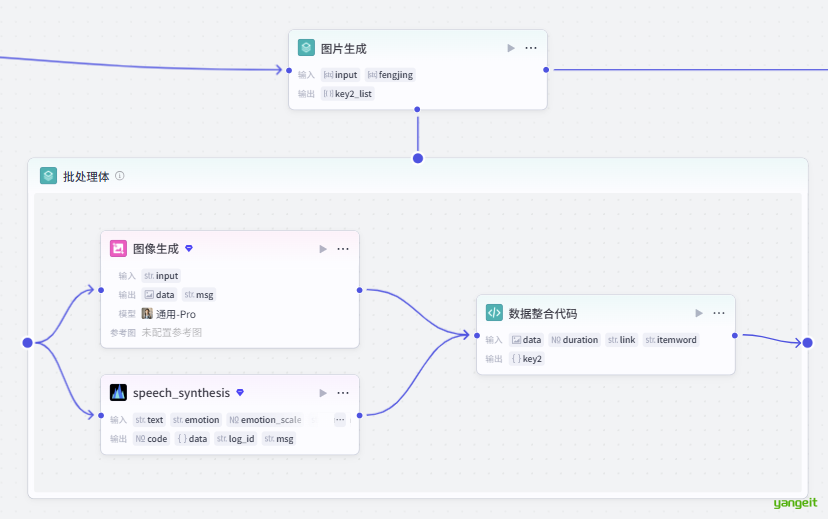828x519 pixels.
Task: Click the 数据整合代码 code node icon
Action: (494, 313)
